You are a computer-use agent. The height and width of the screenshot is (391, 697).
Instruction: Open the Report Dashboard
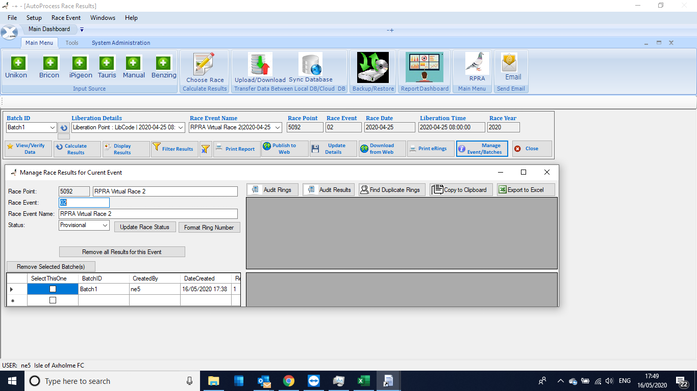coord(425,68)
